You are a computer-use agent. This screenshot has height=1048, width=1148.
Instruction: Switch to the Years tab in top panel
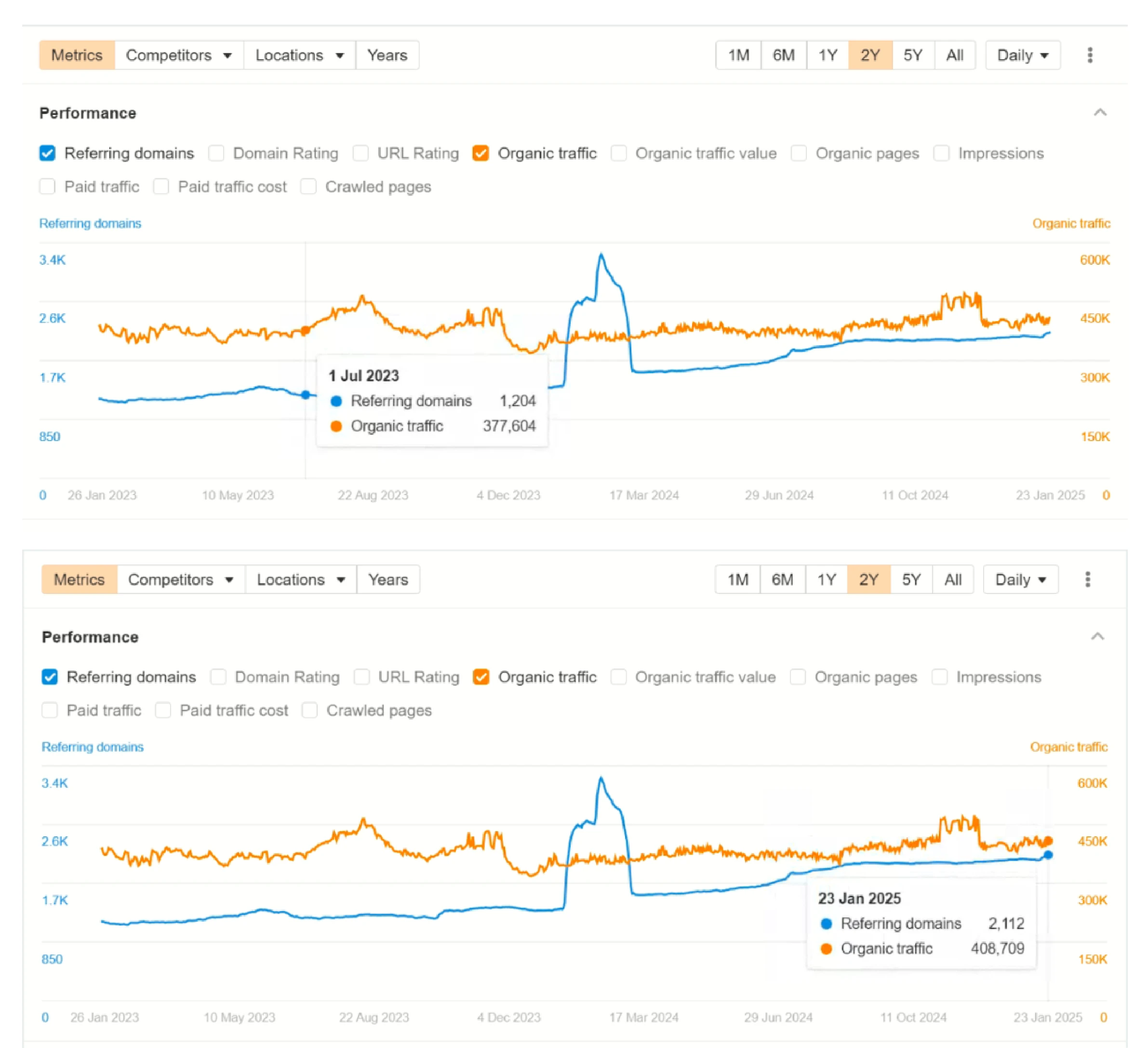[387, 55]
